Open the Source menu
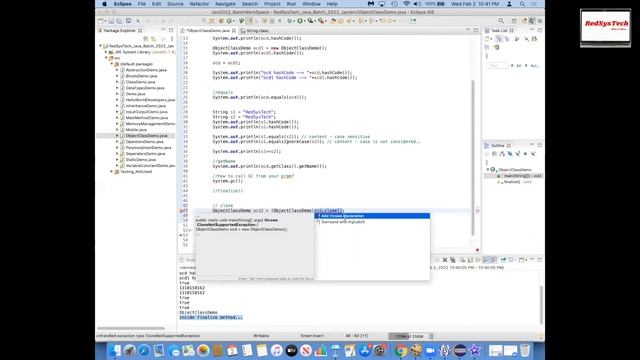The image size is (640, 360). pos(175,4)
